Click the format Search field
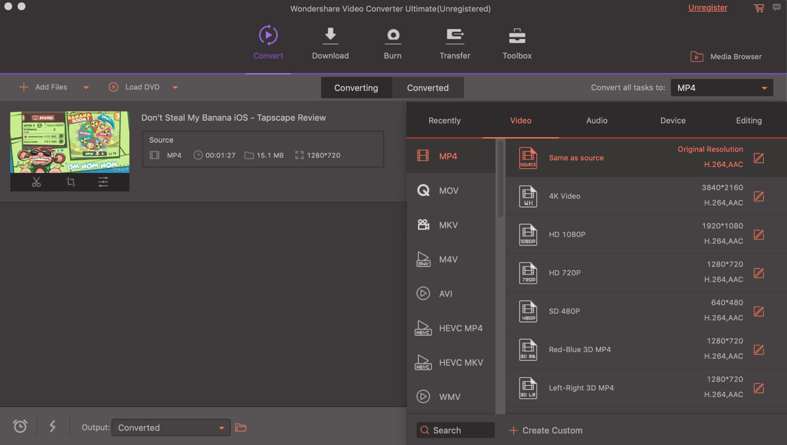 [x=455, y=430]
